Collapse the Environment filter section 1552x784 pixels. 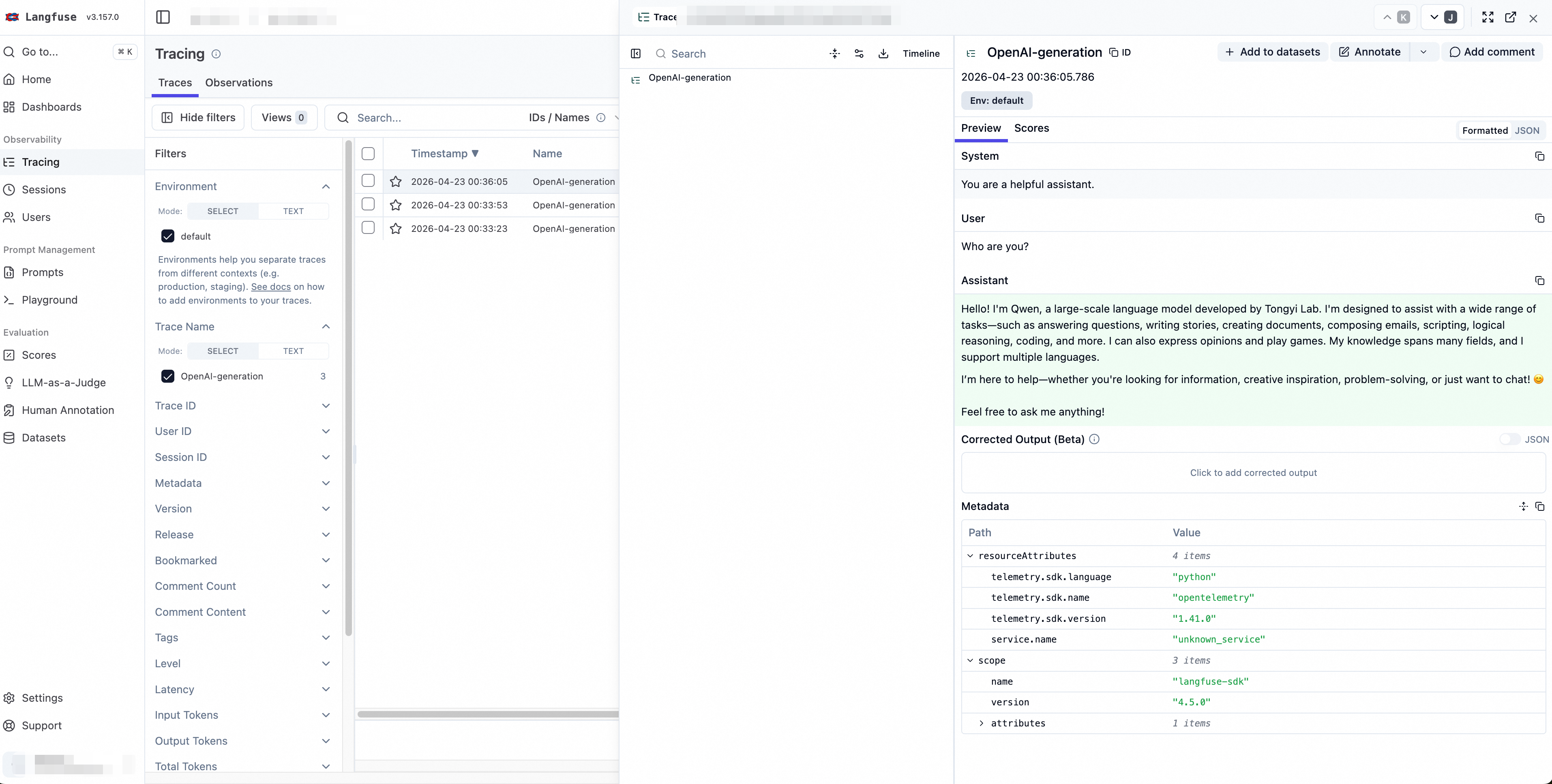(326, 186)
